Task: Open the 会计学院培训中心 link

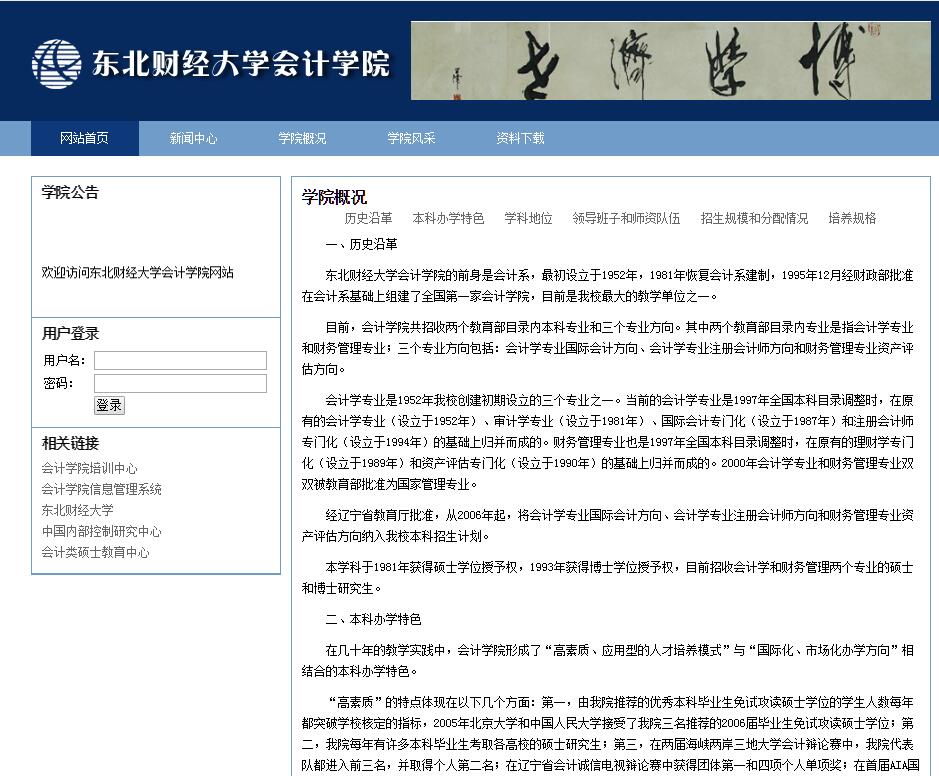Action: [89, 468]
